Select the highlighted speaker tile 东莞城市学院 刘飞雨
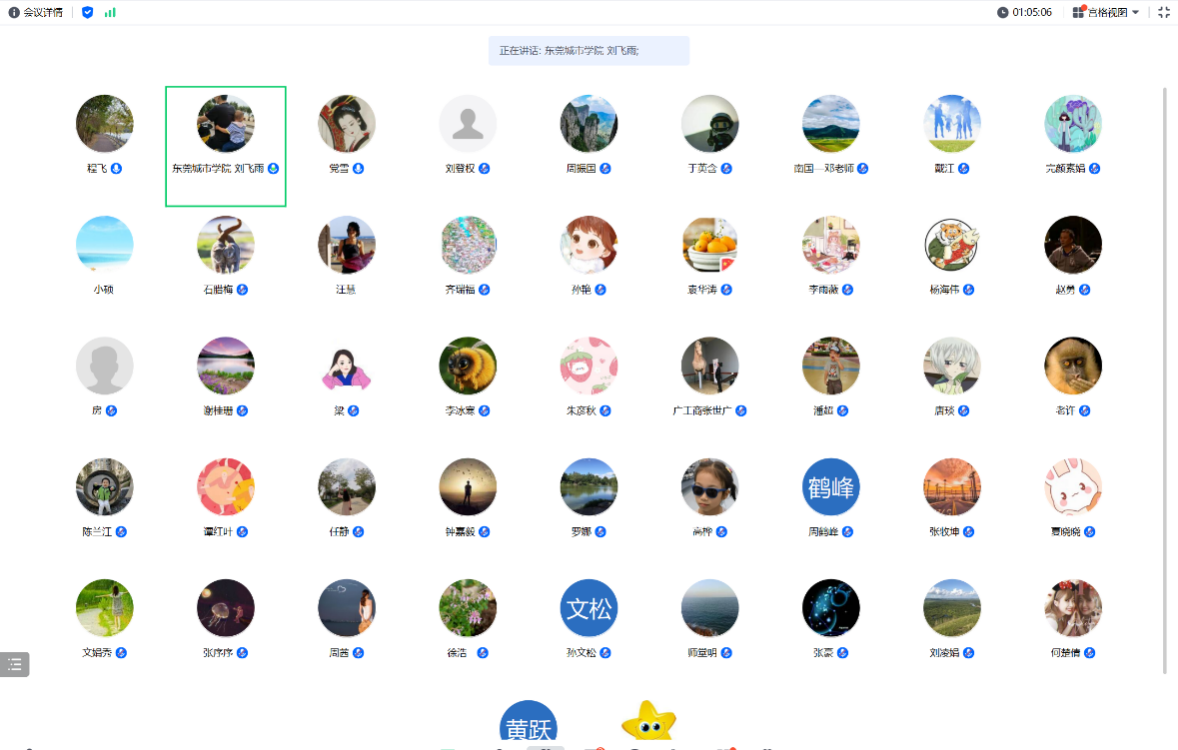 click(226, 146)
